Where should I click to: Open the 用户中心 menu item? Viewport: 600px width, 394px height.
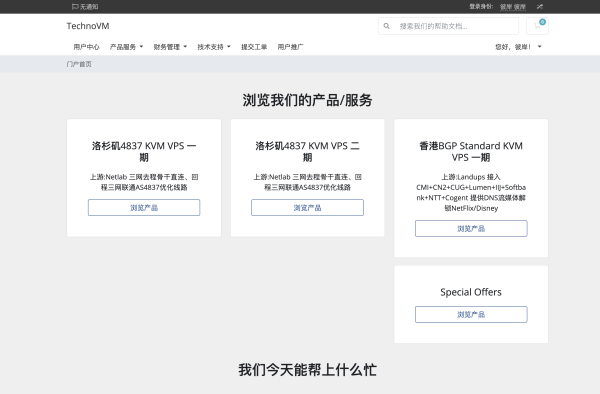tap(86, 47)
